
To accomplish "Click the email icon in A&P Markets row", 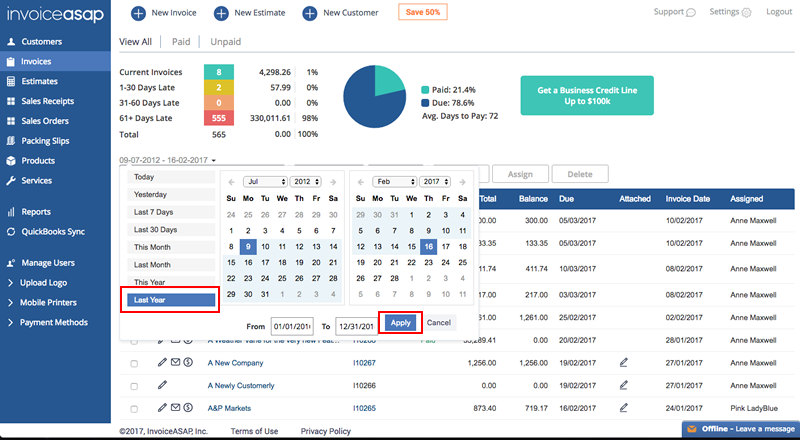I will point(174,407).
